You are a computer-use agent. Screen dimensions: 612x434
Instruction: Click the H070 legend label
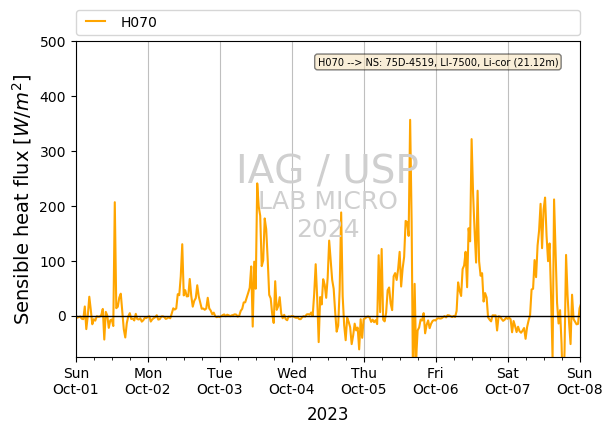139,22
